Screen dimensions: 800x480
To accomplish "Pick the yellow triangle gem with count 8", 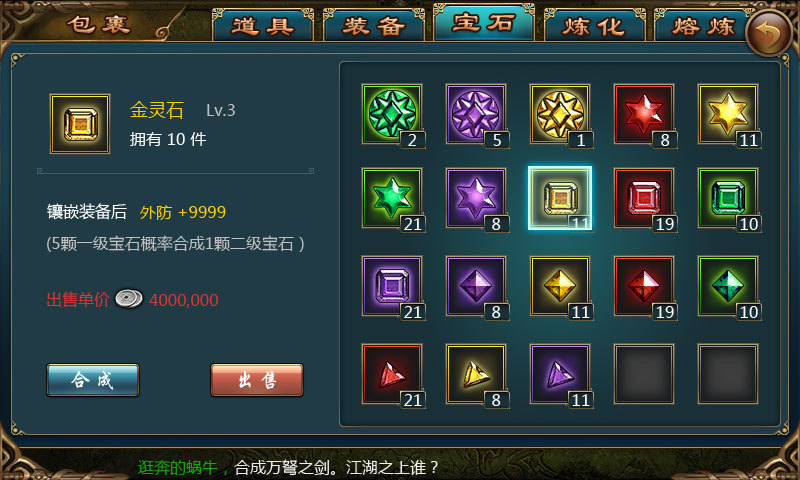I will [x=476, y=374].
